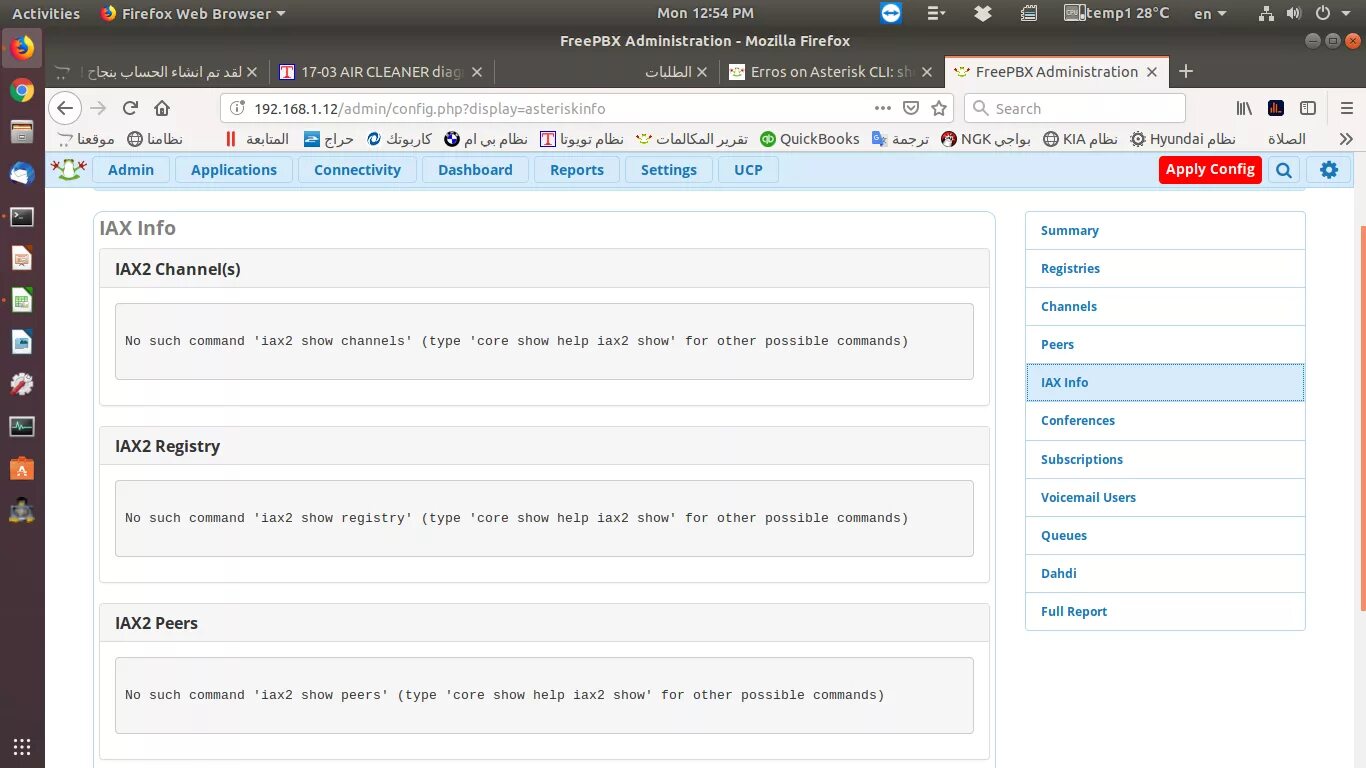This screenshot has width=1366, height=768.
Task: Click the FreePBX frog logo
Action: tap(68, 169)
